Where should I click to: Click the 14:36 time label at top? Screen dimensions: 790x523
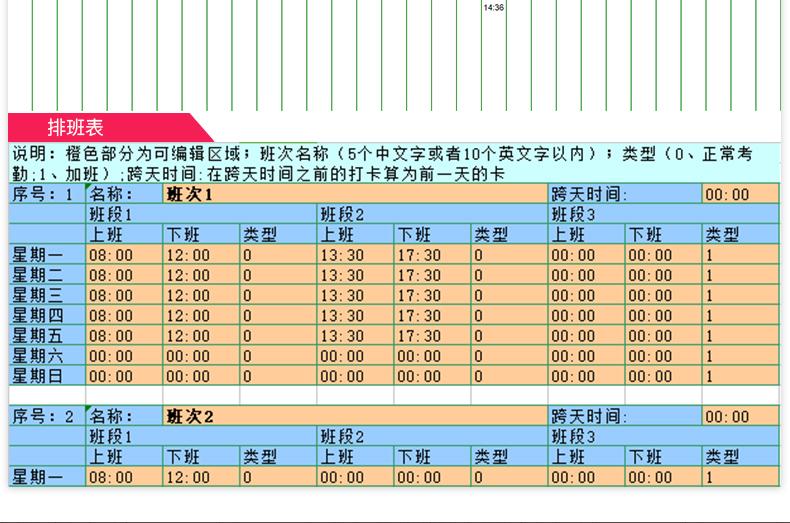coord(493,7)
